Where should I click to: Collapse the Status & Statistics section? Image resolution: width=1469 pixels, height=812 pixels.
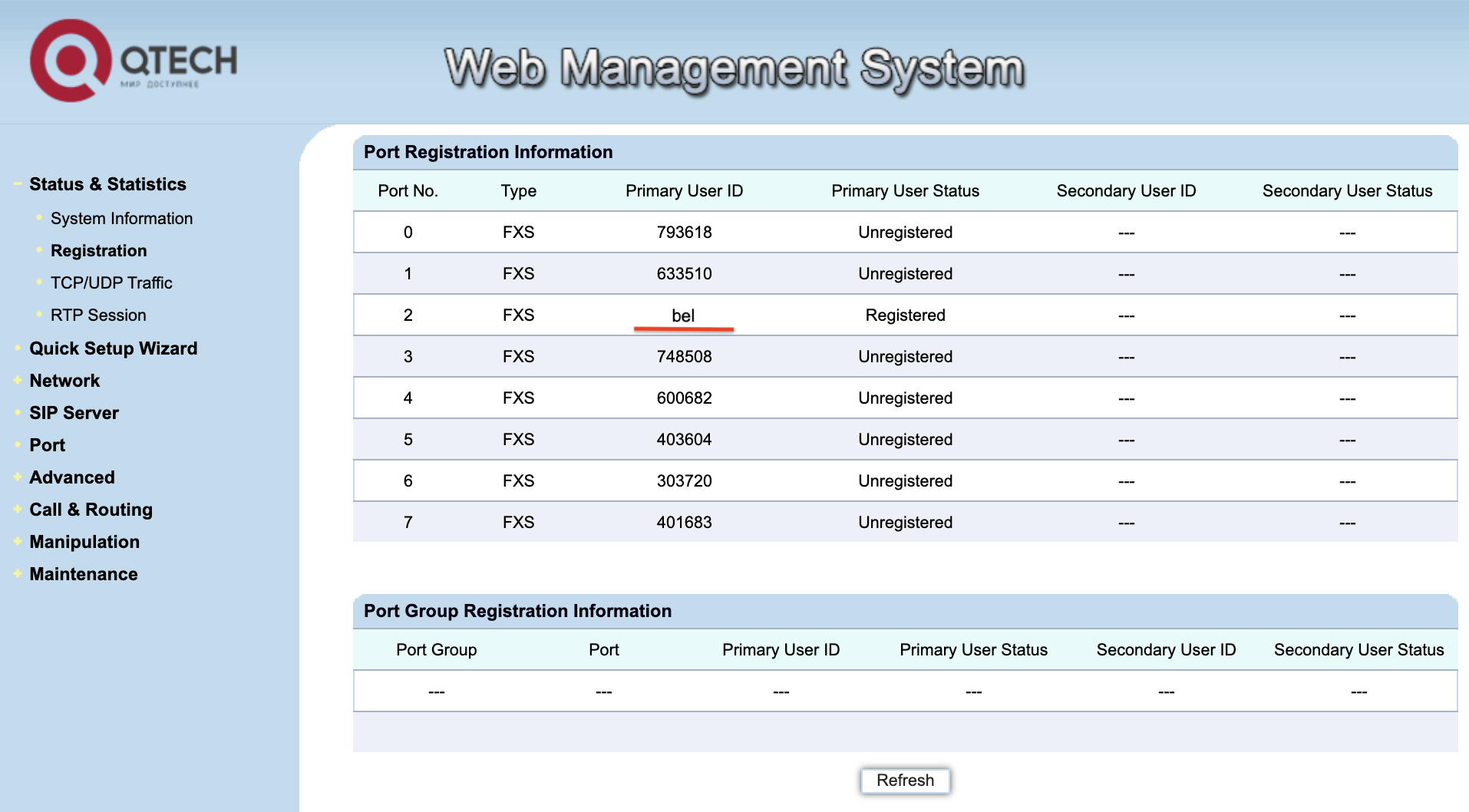point(107,184)
